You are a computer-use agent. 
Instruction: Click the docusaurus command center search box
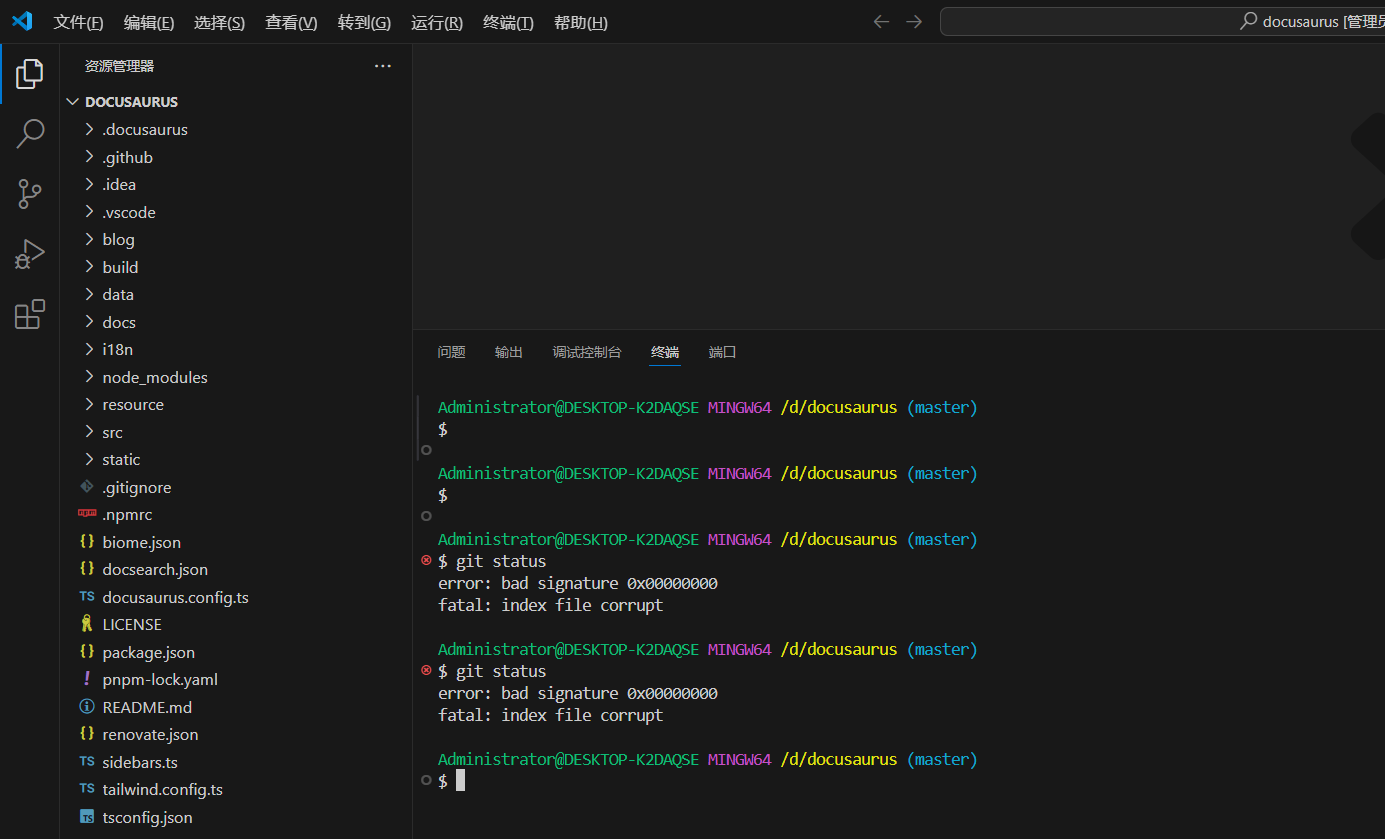[1162, 21]
